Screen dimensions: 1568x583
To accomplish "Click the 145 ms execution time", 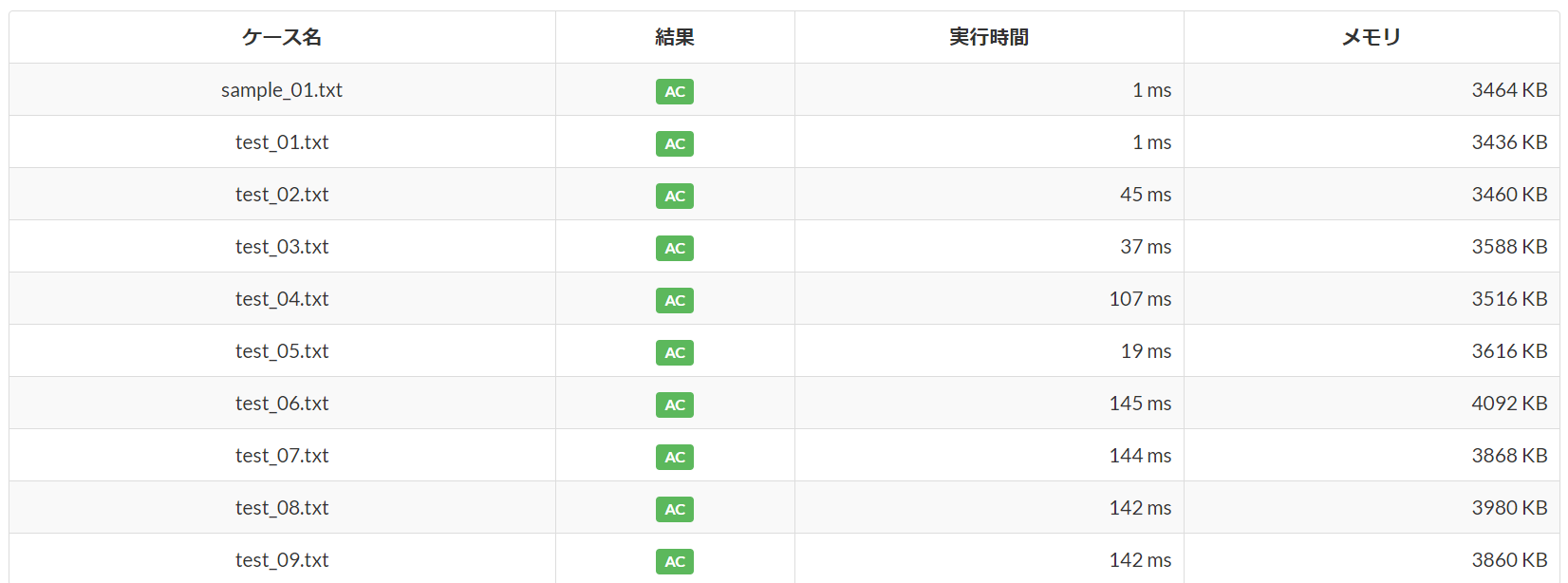I will pos(1140,404).
